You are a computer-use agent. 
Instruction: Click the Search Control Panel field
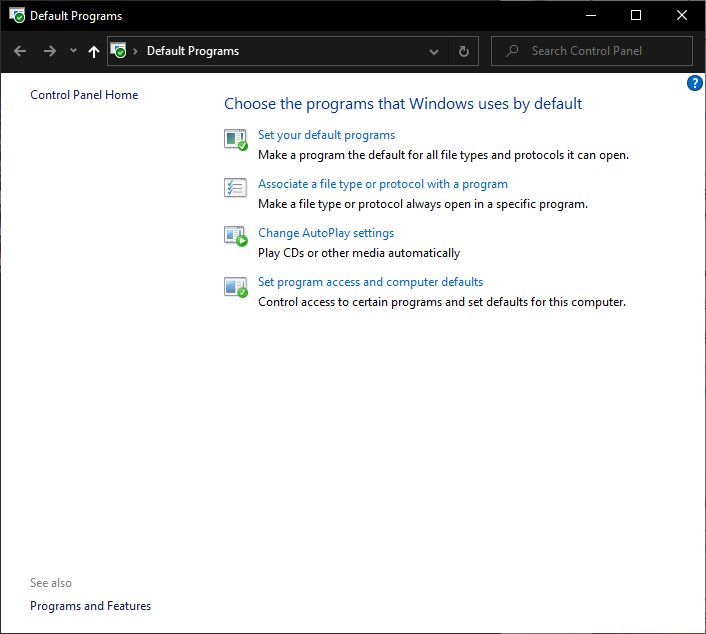tap(592, 51)
